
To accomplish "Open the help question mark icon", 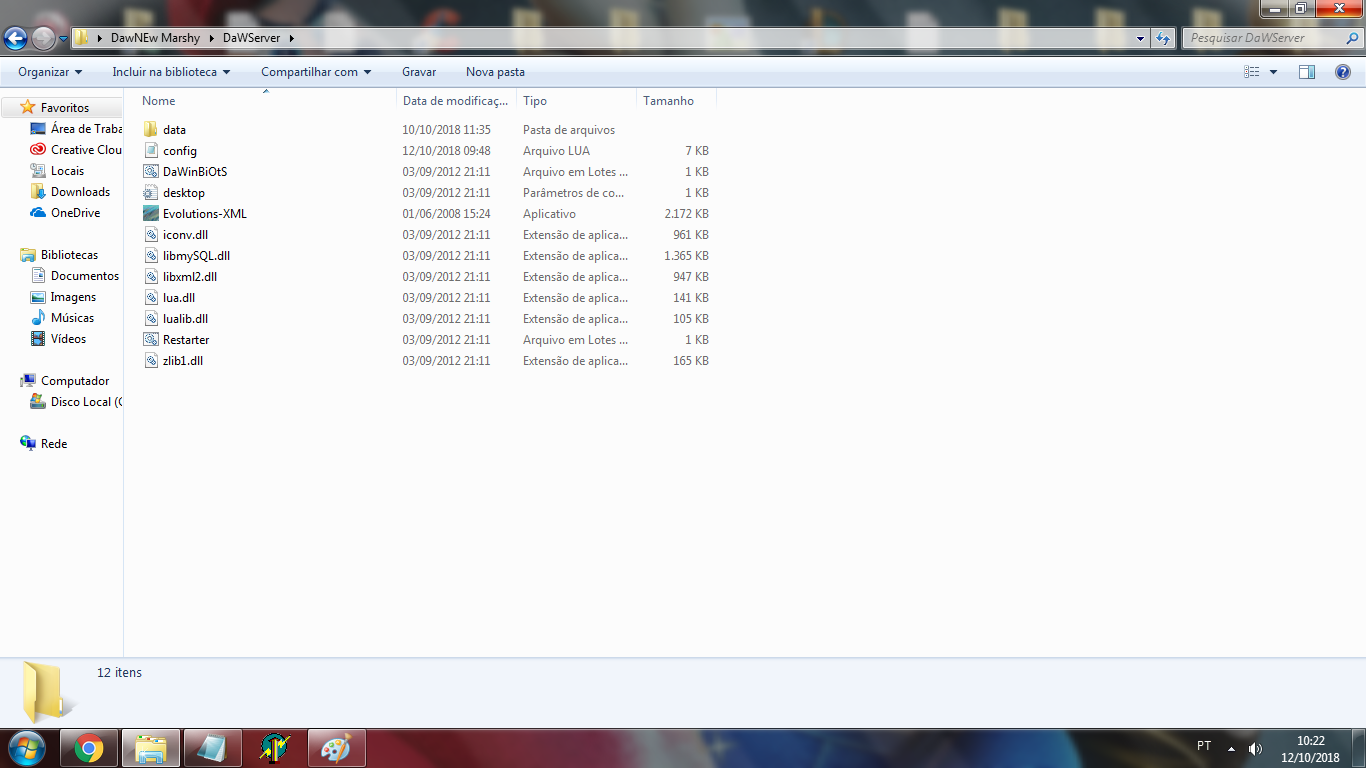I will [x=1343, y=72].
